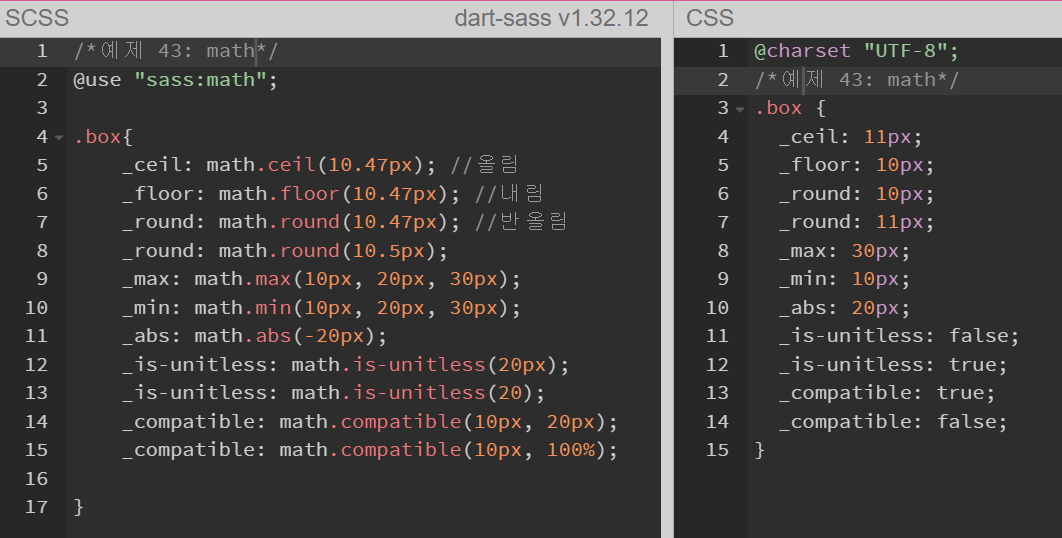This screenshot has width=1062, height=538.
Task: Click the math.is-unitless(20) line
Action: 333,393
